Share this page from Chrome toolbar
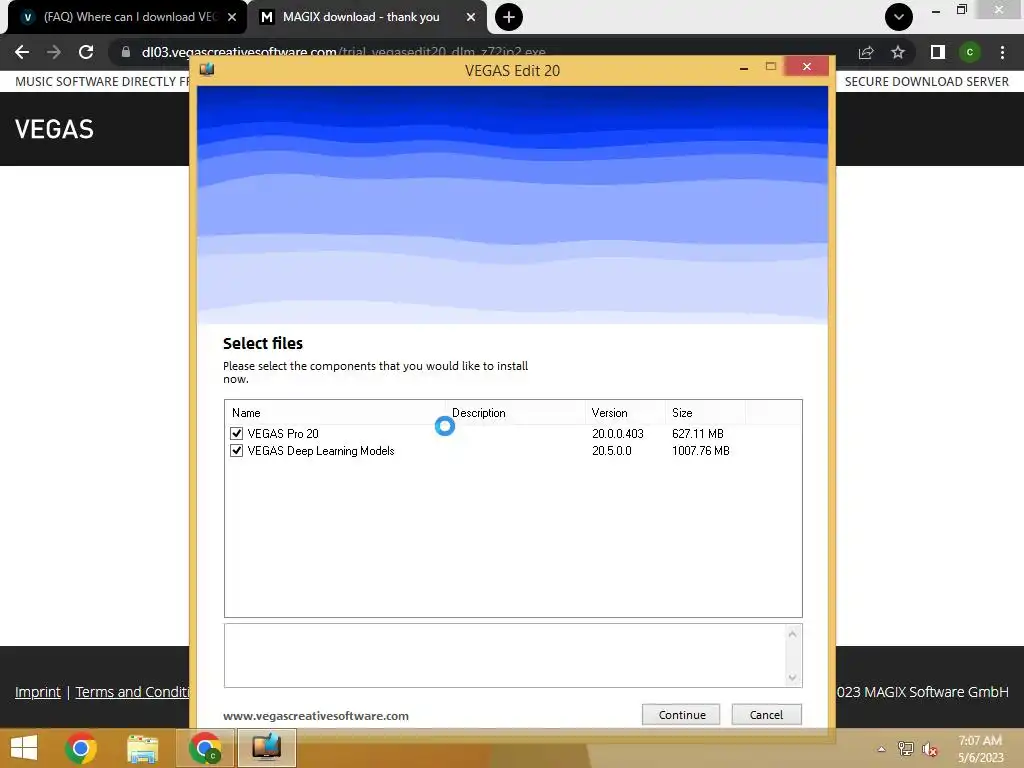Image resolution: width=1024 pixels, height=768 pixels. pos(866,52)
